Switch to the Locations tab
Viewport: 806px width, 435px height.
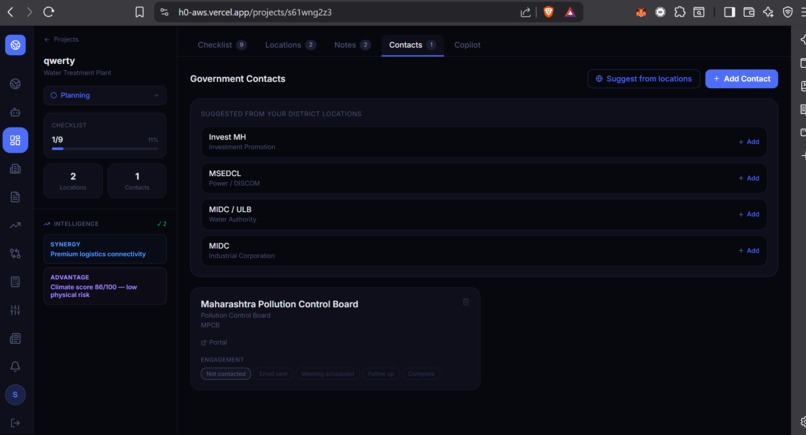[x=290, y=45]
